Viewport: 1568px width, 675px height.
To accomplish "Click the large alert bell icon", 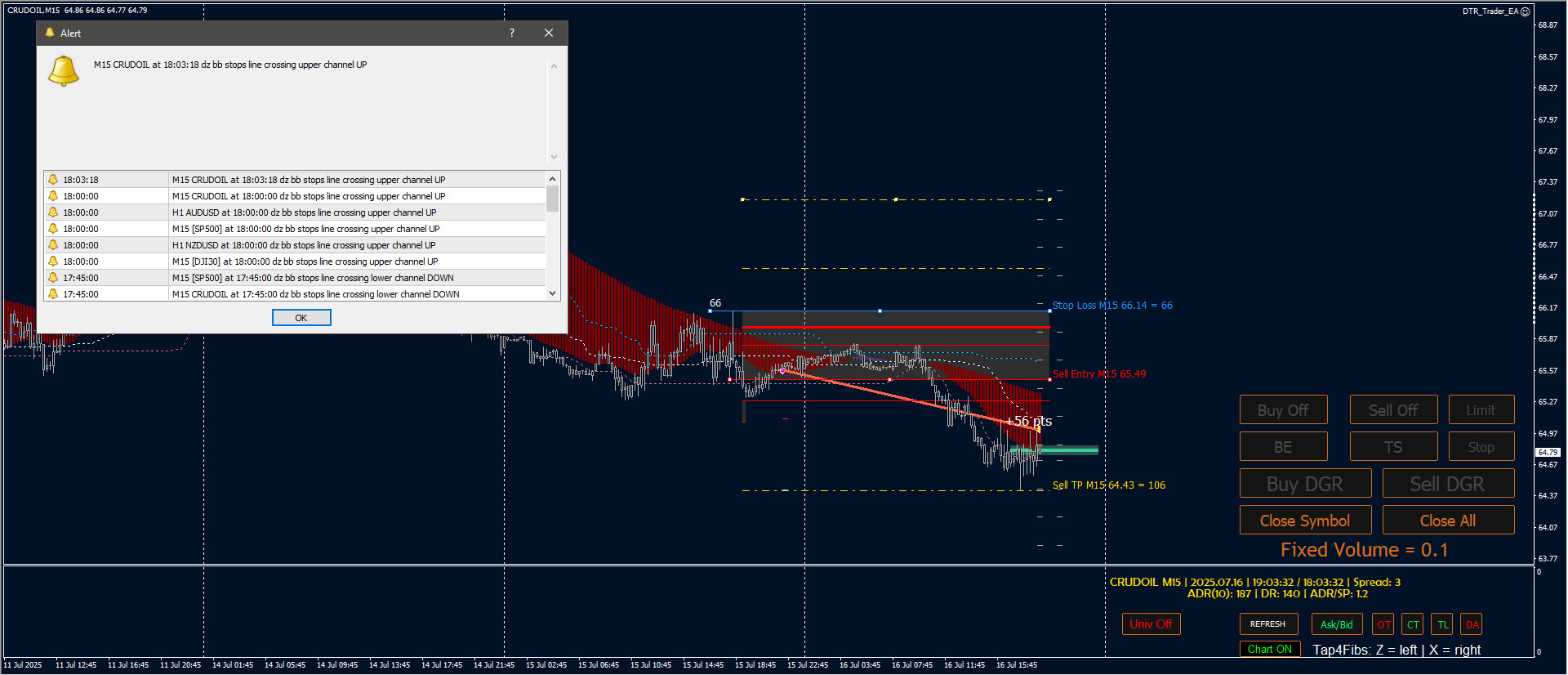I will coord(64,71).
